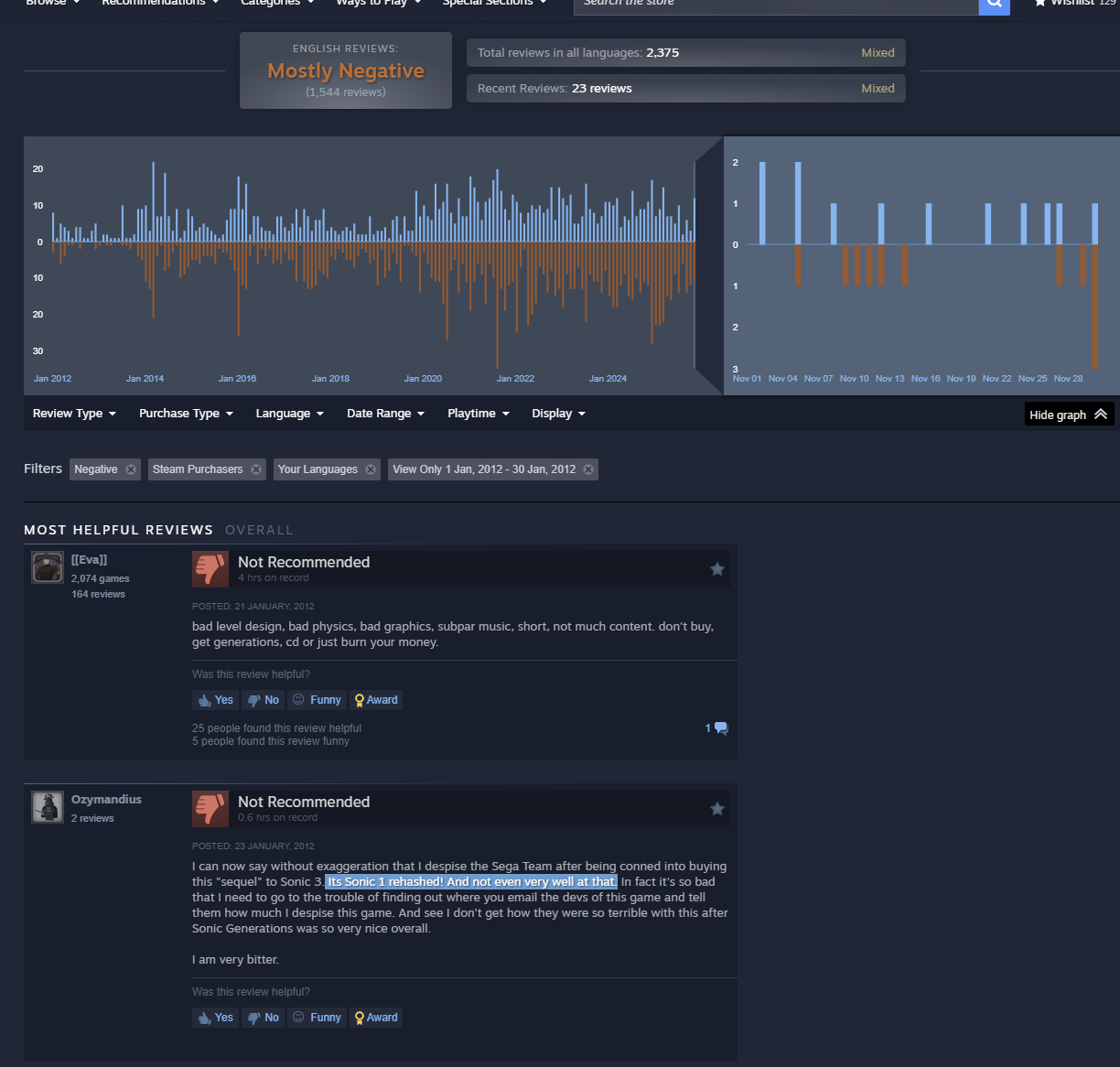The width and height of the screenshot is (1120, 1067).
Task: Remove the Steam Purchasers filter tag
Action: [x=256, y=469]
